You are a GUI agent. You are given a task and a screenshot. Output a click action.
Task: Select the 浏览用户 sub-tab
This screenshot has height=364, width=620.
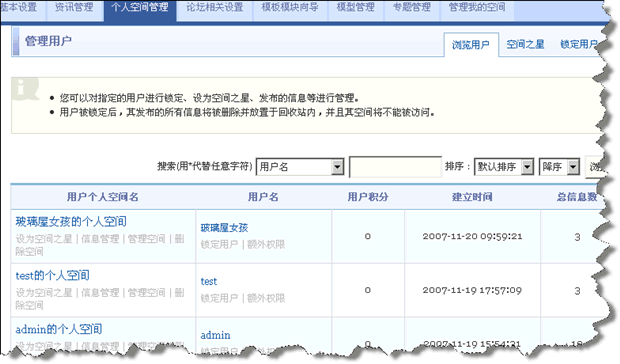coord(471,45)
